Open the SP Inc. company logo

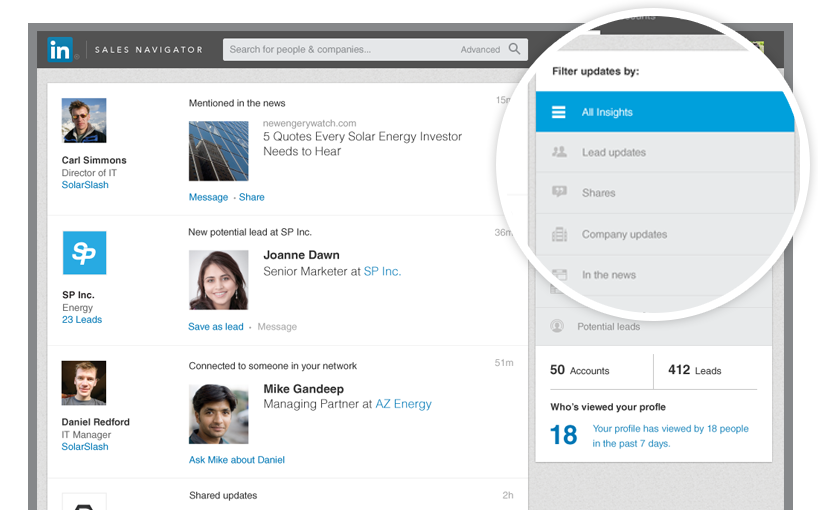[85, 253]
